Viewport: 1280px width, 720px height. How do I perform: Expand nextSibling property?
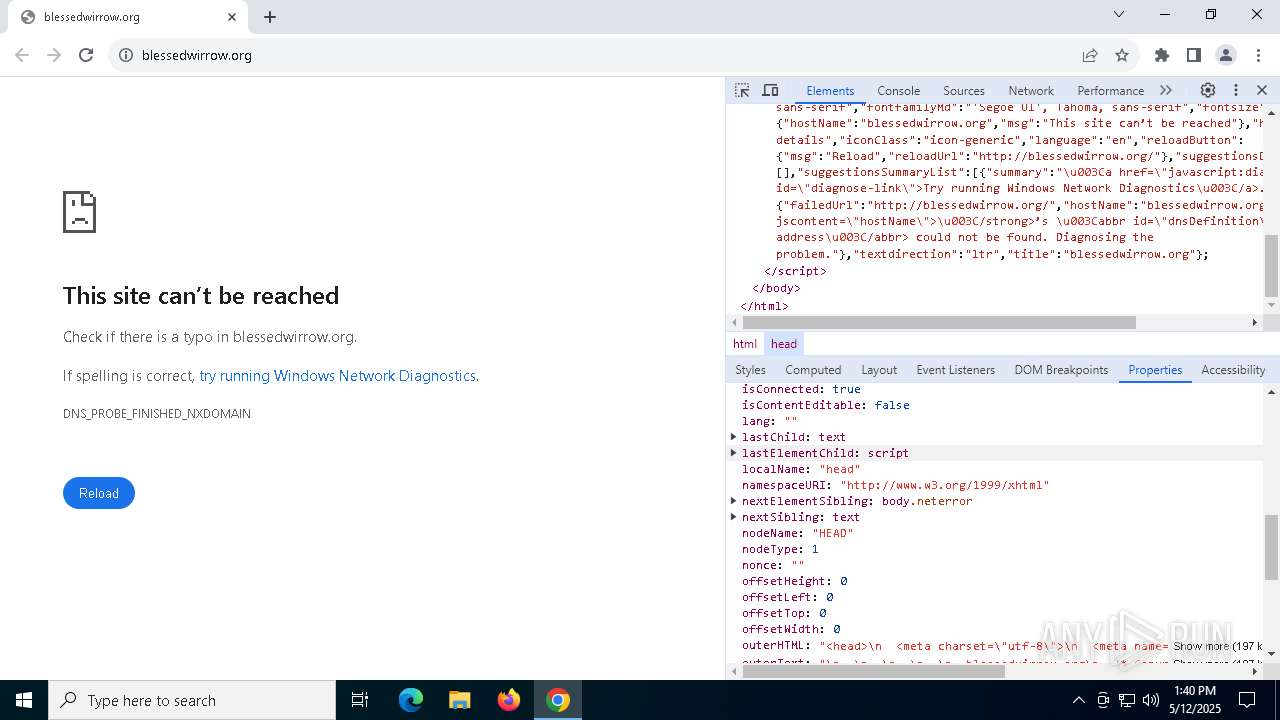pyautogui.click(x=733, y=517)
